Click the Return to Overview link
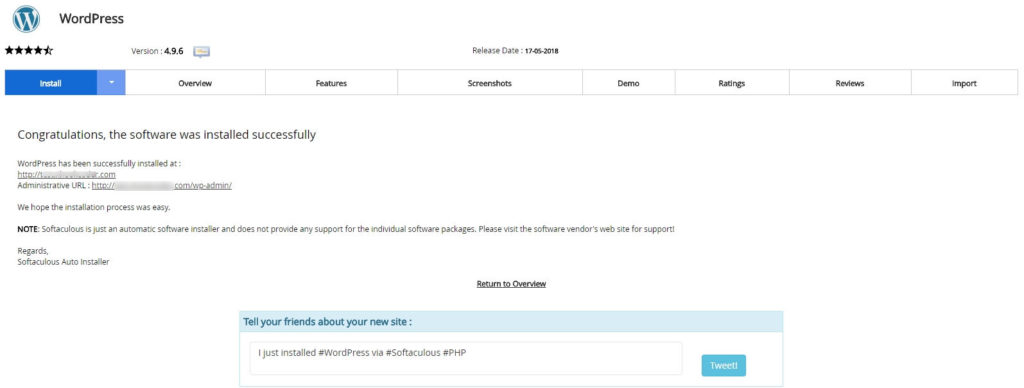Image resolution: width=1024 pixels, height=388 pixels. pyautogui.click(x=511, y=283)
